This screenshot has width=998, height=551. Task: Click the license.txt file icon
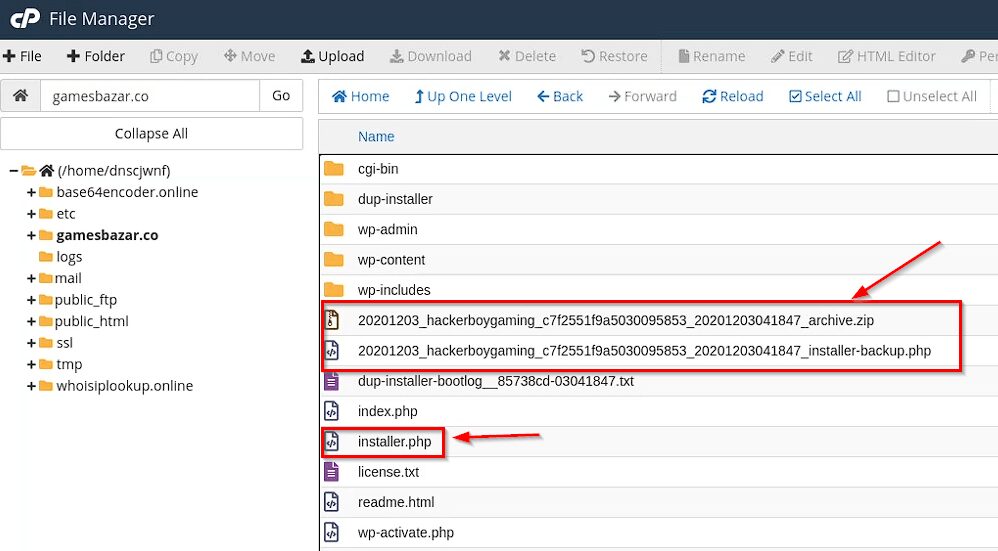[x=332, y=471]
